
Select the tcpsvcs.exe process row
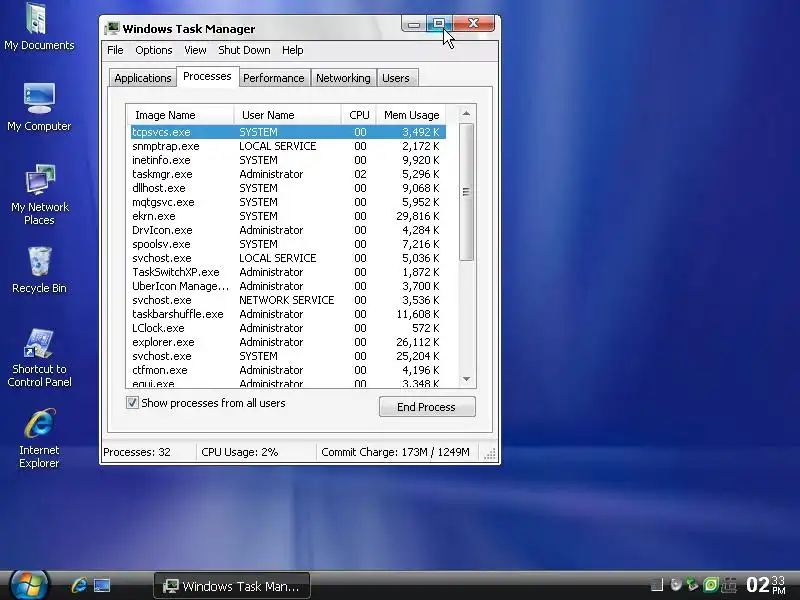(x=288, y=132)
